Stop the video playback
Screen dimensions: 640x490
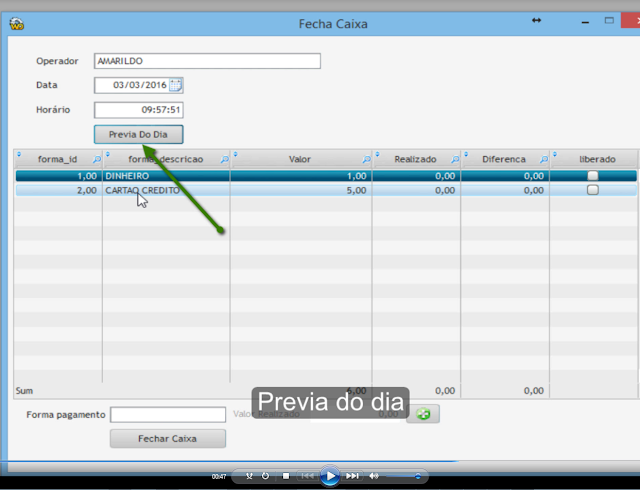[x=286, y=476]
